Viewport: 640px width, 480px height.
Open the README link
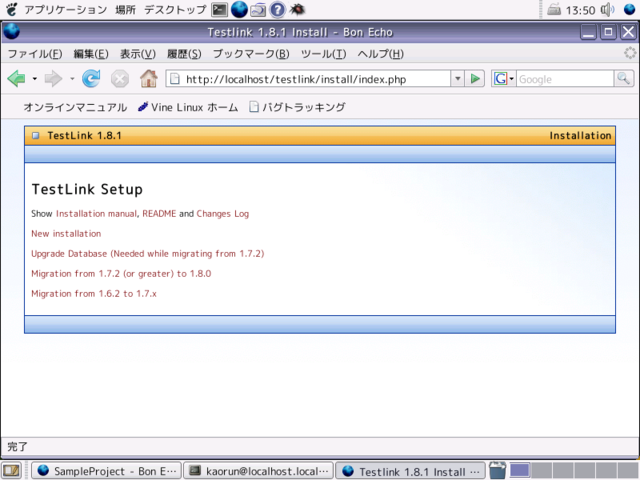click(x=159, y=213)
